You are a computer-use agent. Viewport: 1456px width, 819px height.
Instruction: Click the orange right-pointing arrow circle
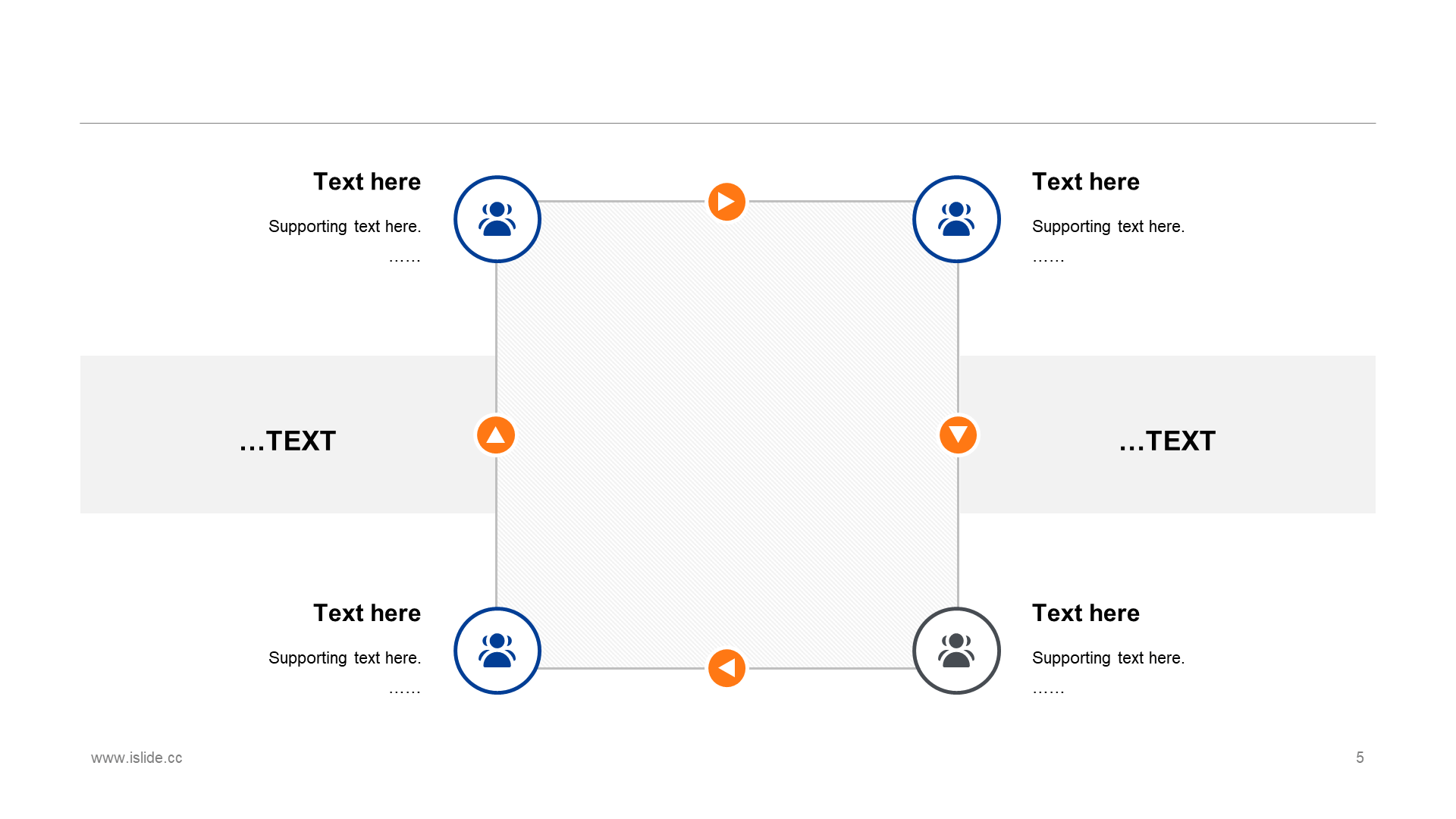[726, 202]
